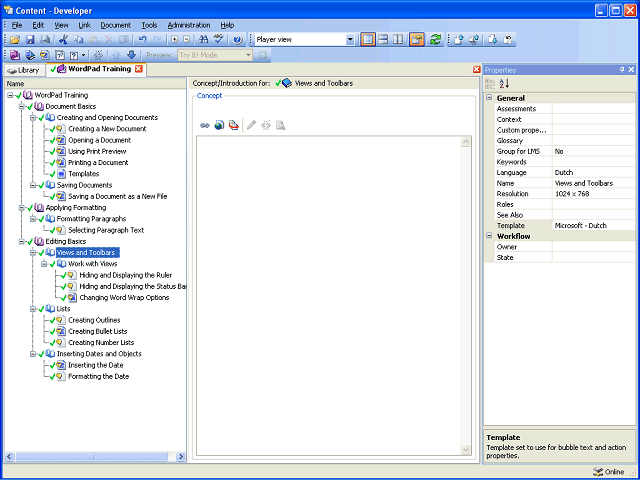Image resolution: width=640 pixels, height=480 pixels.
Task: Collapse the Lists tree node
Action: tap(33, 309)
